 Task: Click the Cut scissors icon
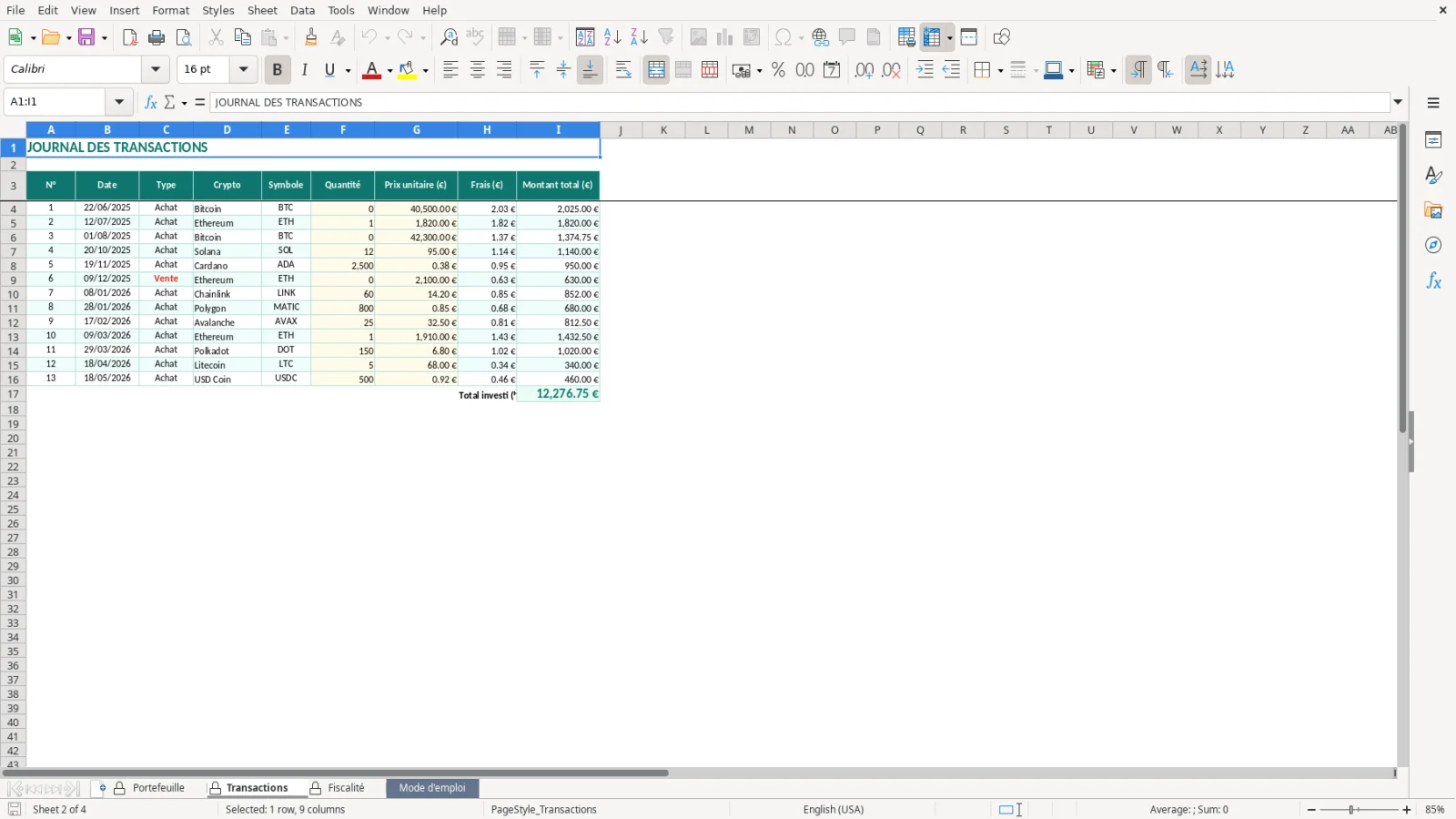pyautogui.click(x=216, y=37)
